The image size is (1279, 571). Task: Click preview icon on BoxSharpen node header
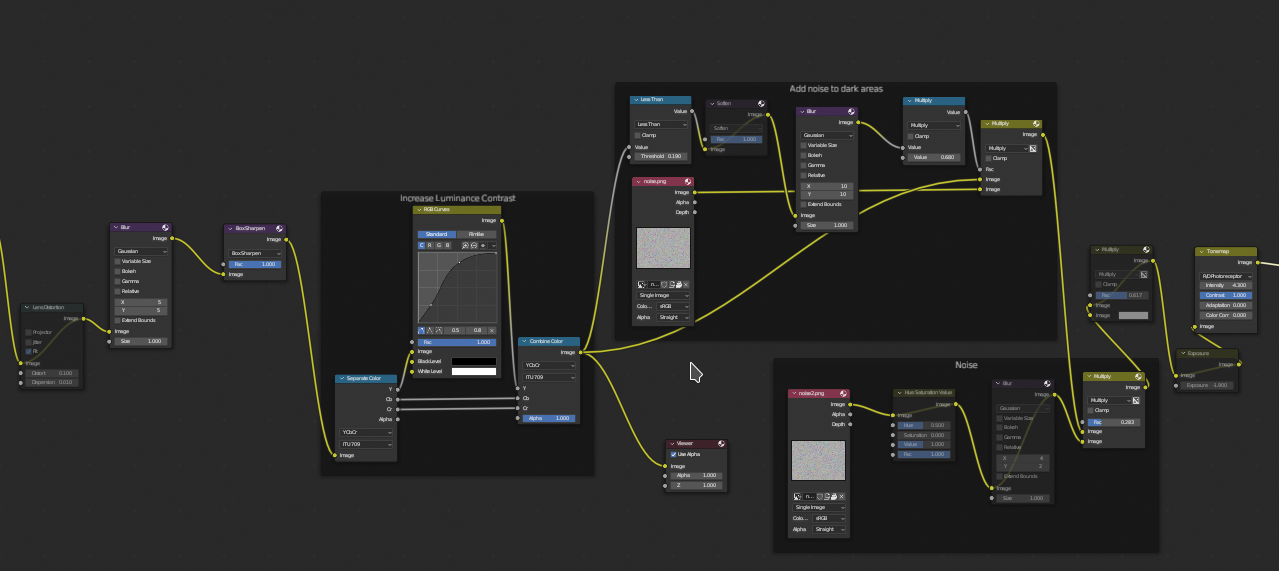pos(279,229)
